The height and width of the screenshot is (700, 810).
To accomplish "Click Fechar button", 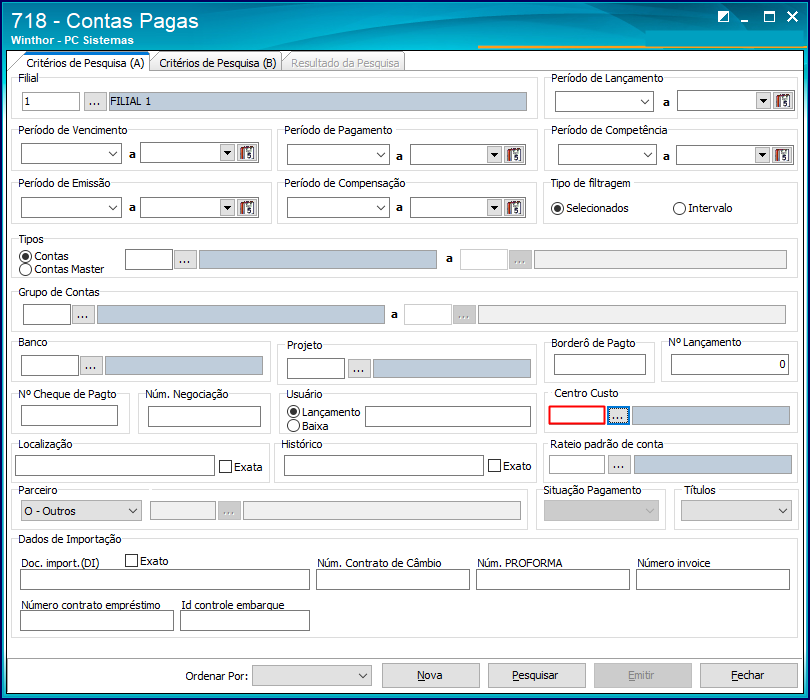I will tap(748, 675).
